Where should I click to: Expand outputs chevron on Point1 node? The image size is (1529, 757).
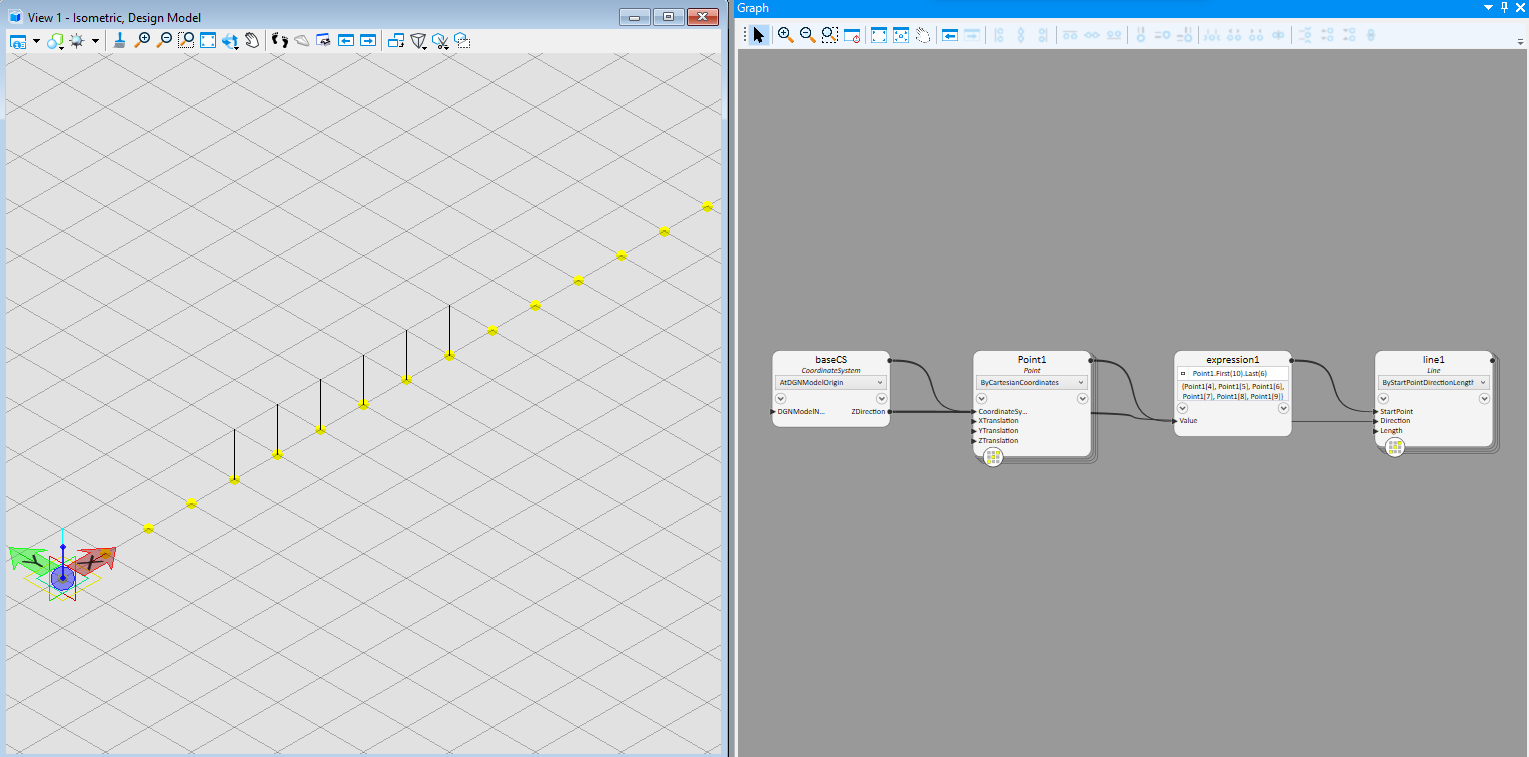1082,399
